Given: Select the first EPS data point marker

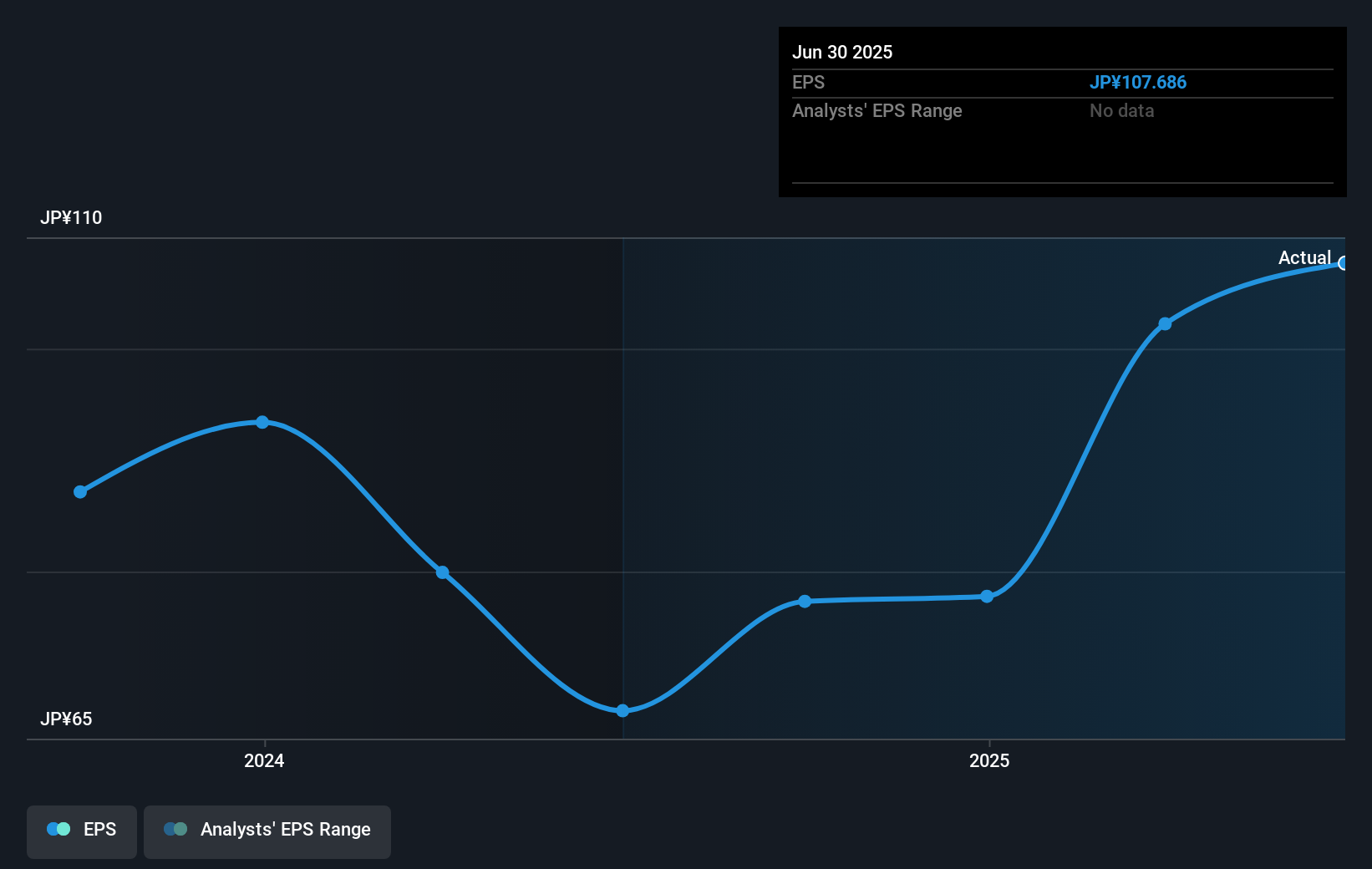Looking at the screenshot, I should [79, 491].
